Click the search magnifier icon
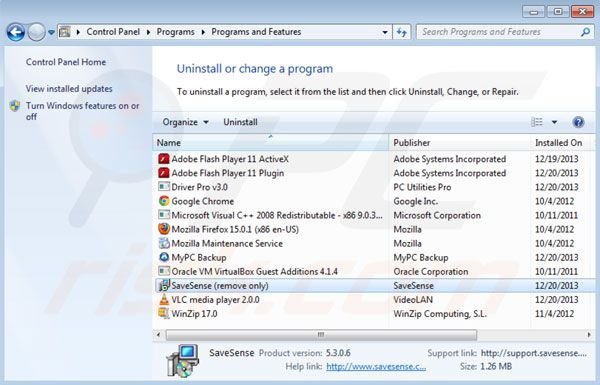600x385 pixels. point(585,32)
